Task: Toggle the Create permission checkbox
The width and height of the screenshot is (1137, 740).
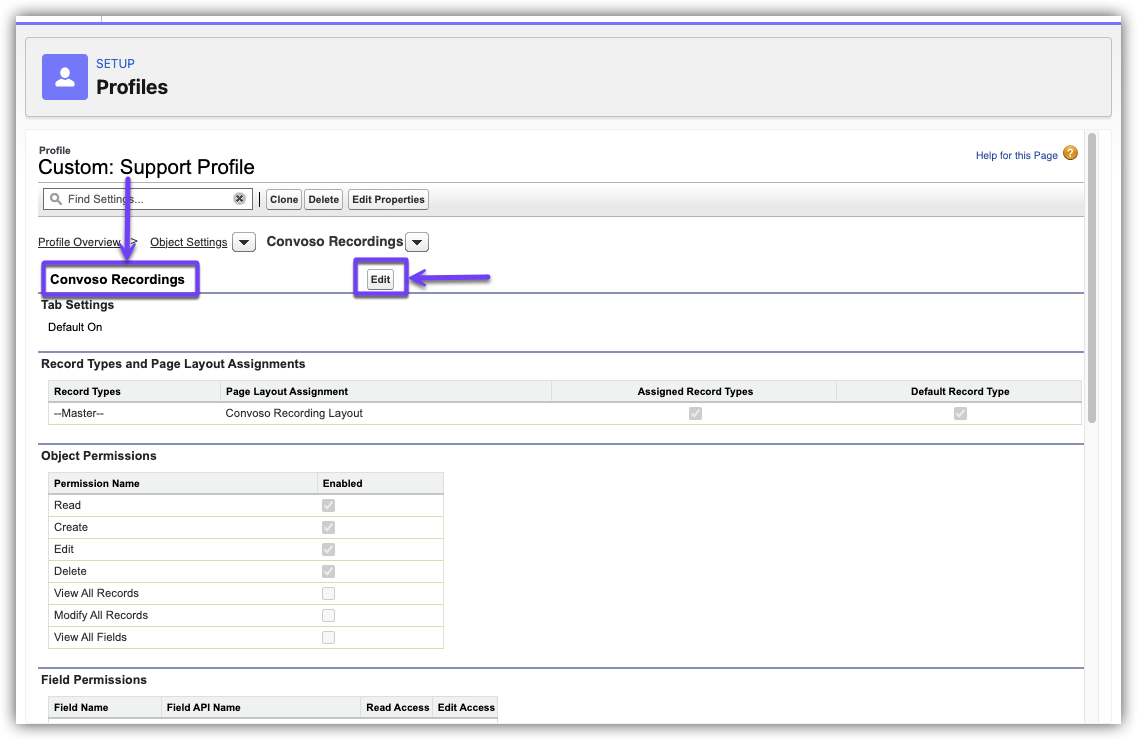Action: tap(328, 528)
